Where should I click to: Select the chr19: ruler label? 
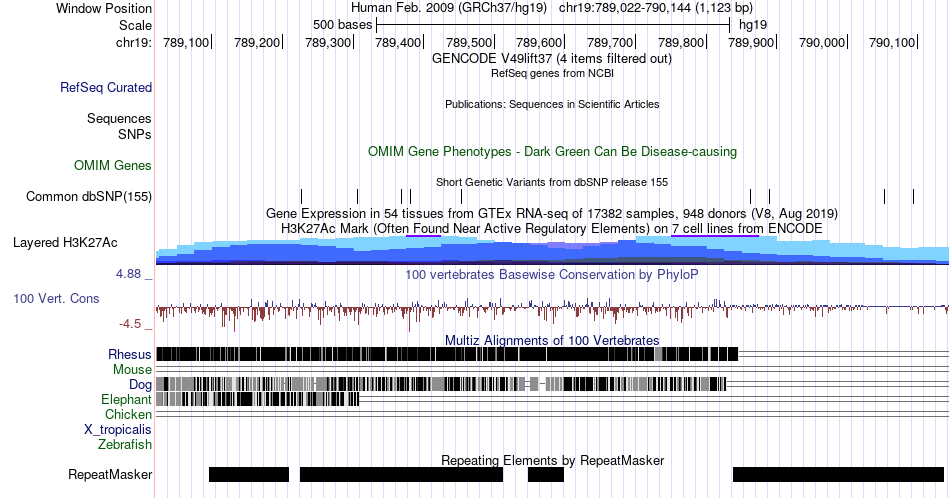click(134, 42)
